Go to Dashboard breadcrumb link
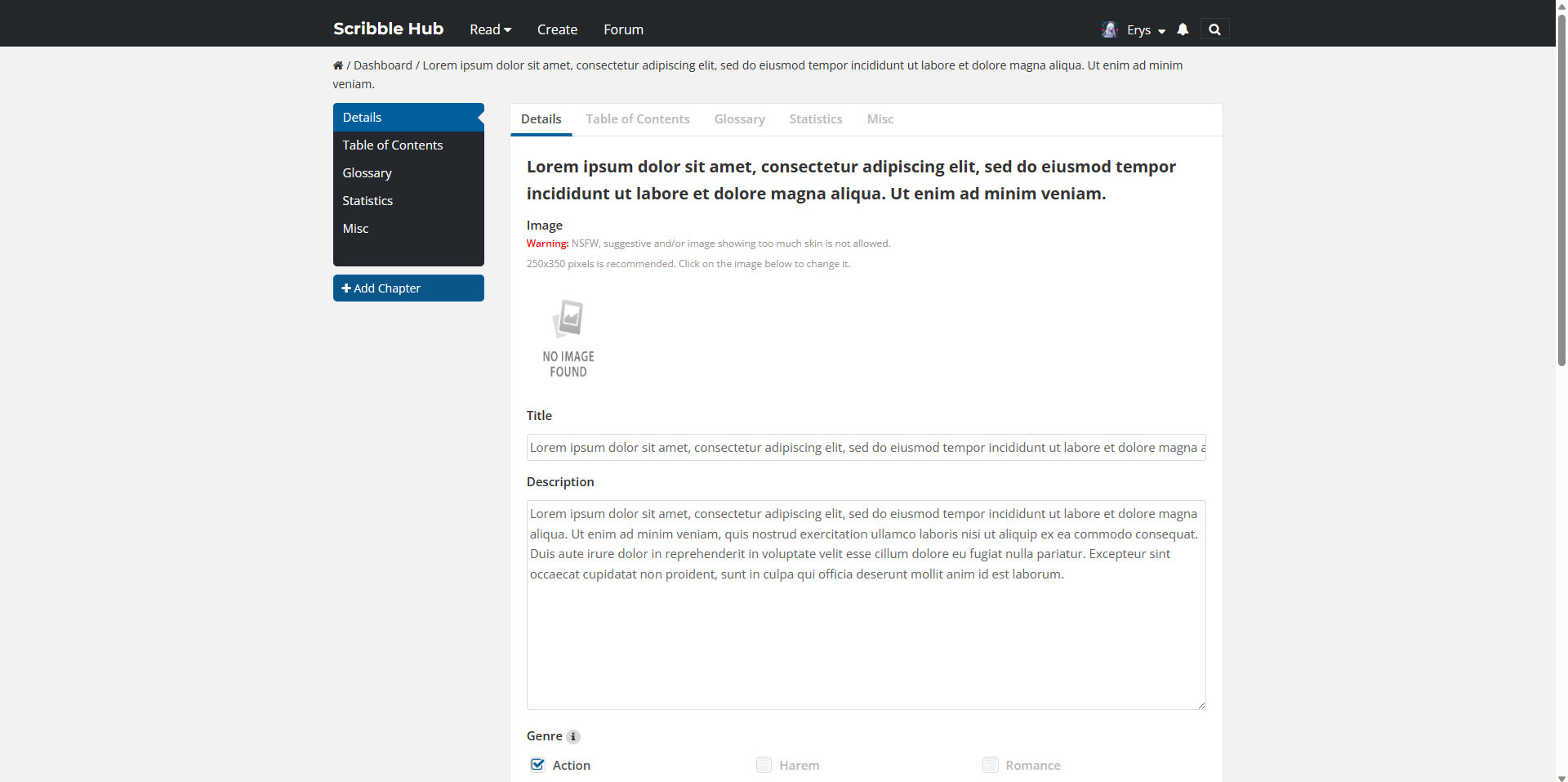1568x782 pixels. coord(382,65)
